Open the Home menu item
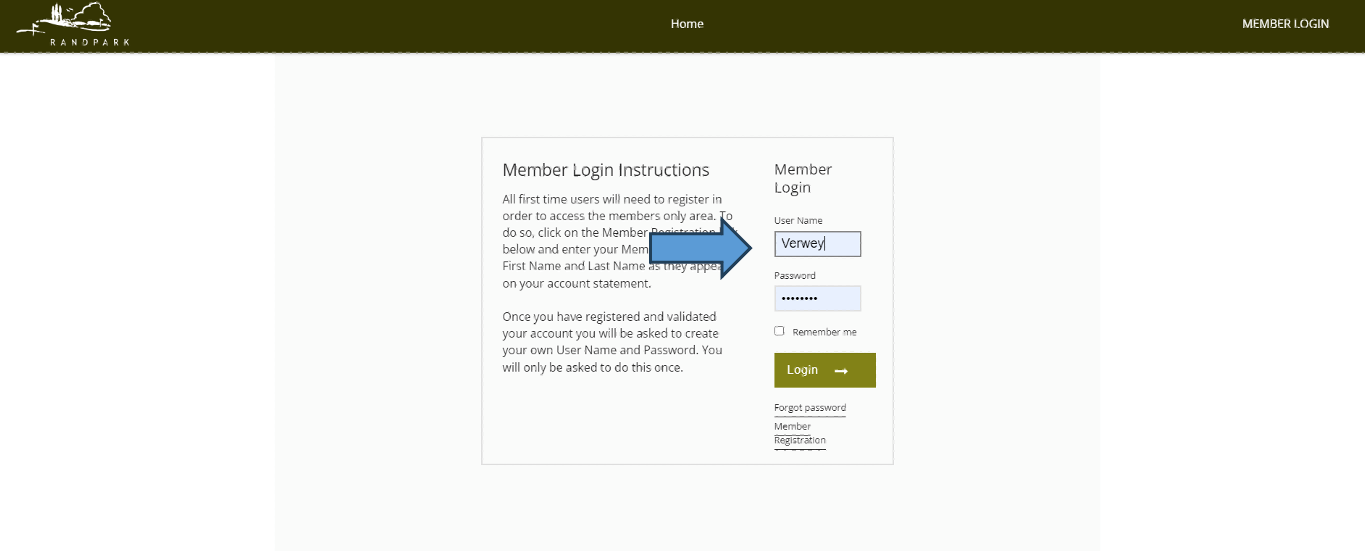The height and width of the screenshot is (551, 1365). tap(687, 24)
